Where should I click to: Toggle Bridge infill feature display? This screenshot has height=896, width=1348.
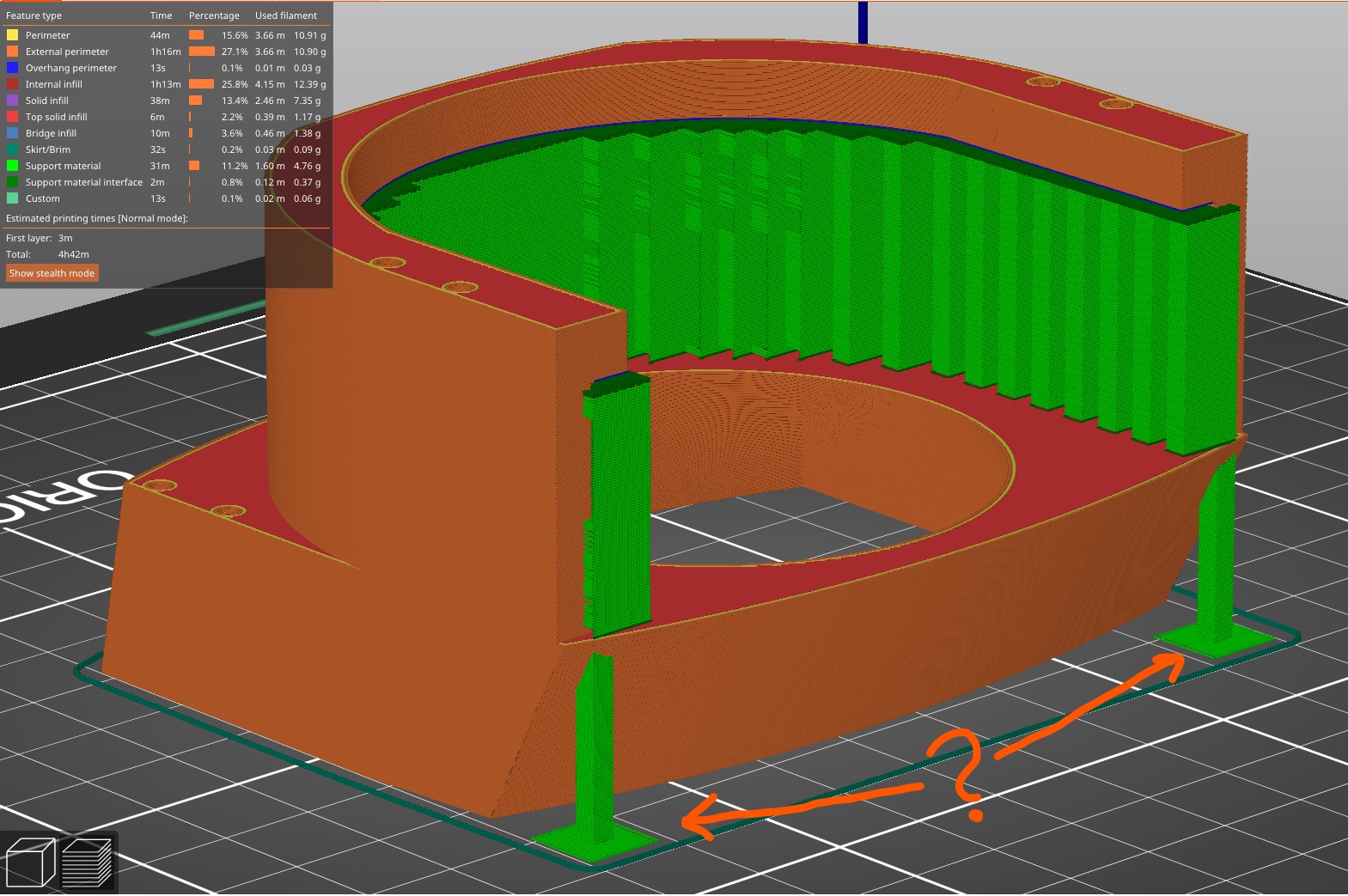tap(51, 133)
